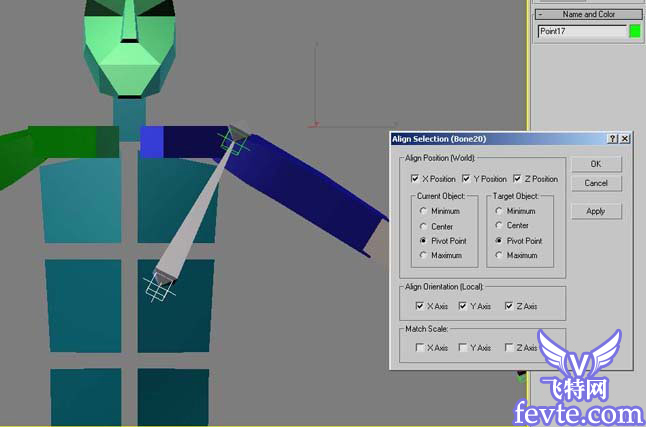Screen dimensions: 646x427
Task: Select the point helper at the shoulder
Action: tap(234, 141)
